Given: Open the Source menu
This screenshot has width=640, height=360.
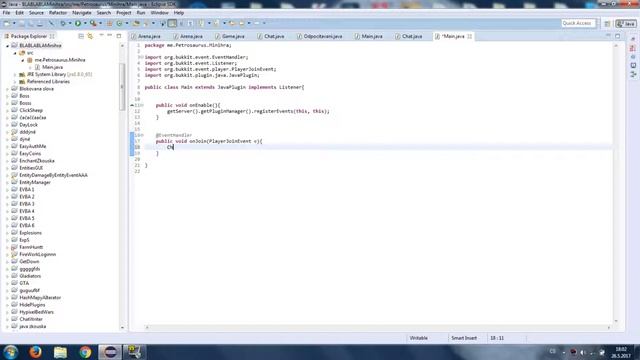Looking at the screenshot, I should tap(36, 13).
